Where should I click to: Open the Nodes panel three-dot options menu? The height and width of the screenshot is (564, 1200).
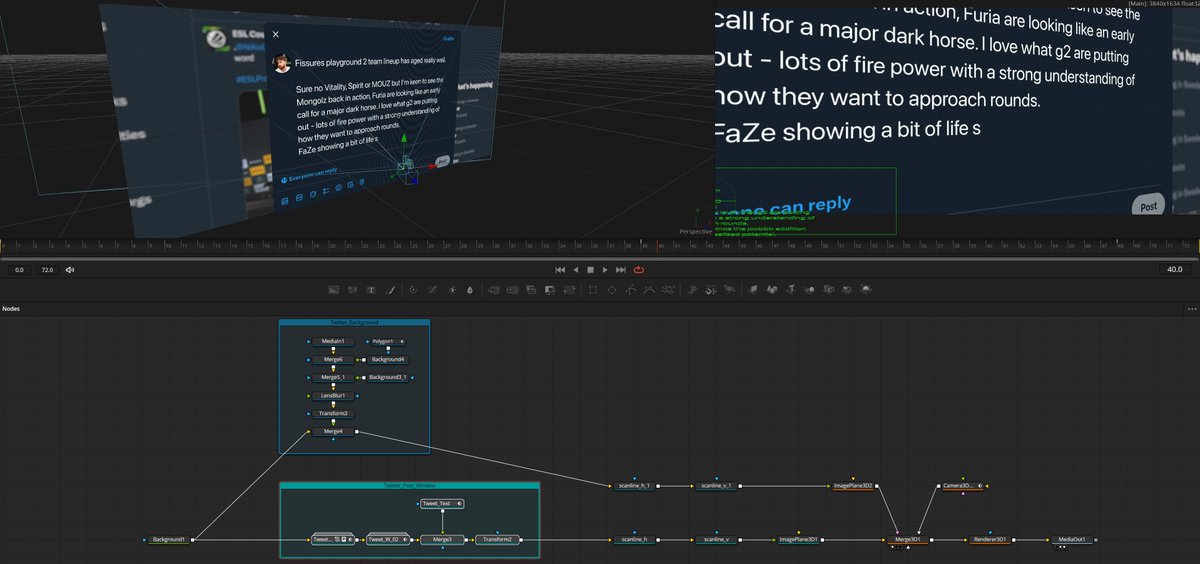1191,309
